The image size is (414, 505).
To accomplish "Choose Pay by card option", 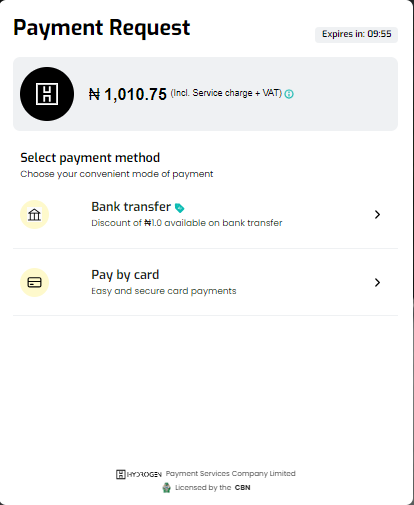I will point(205,282).
